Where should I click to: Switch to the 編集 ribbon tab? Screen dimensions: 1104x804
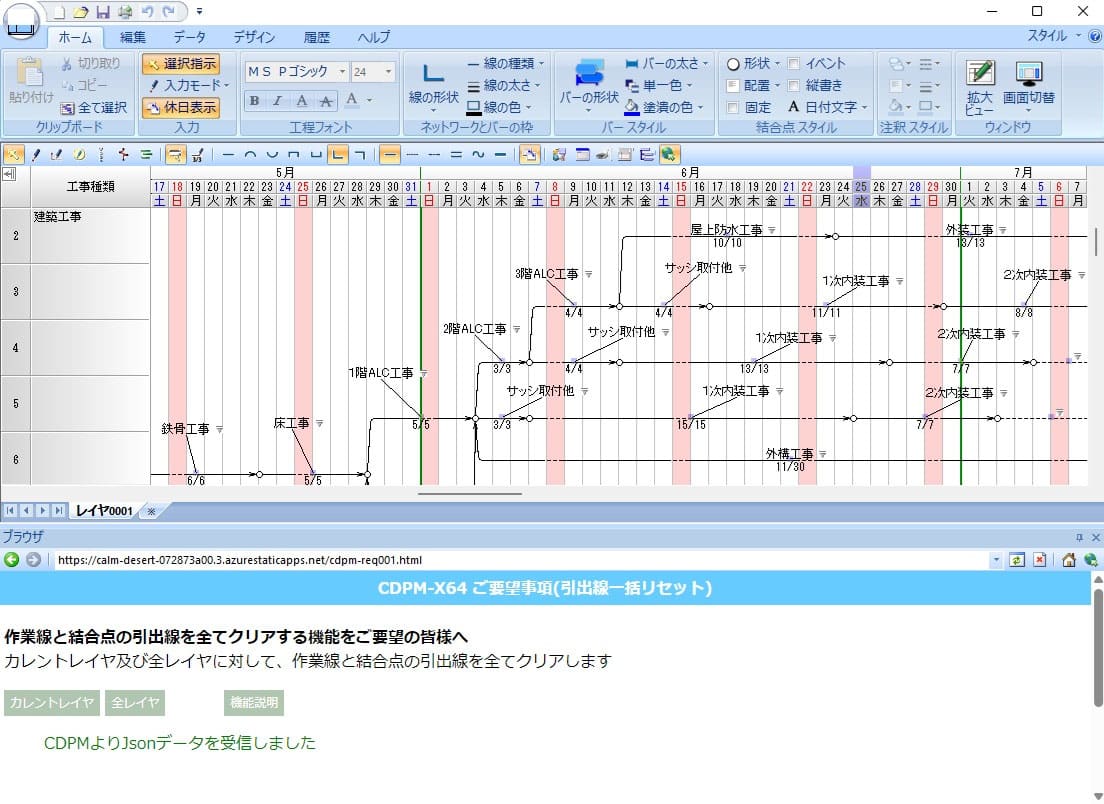[133, 37]
